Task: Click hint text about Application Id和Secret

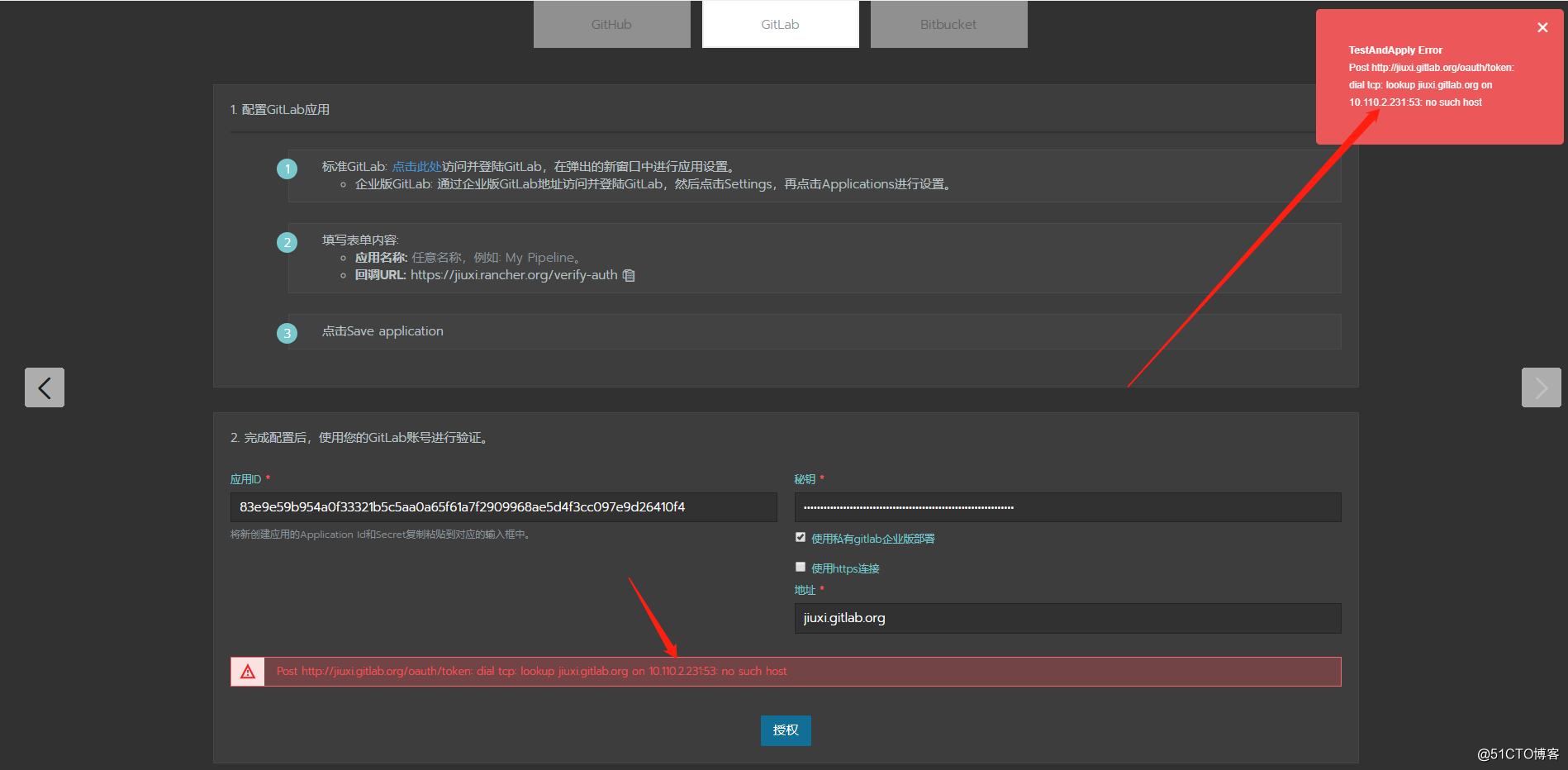Action: (381, 535)
